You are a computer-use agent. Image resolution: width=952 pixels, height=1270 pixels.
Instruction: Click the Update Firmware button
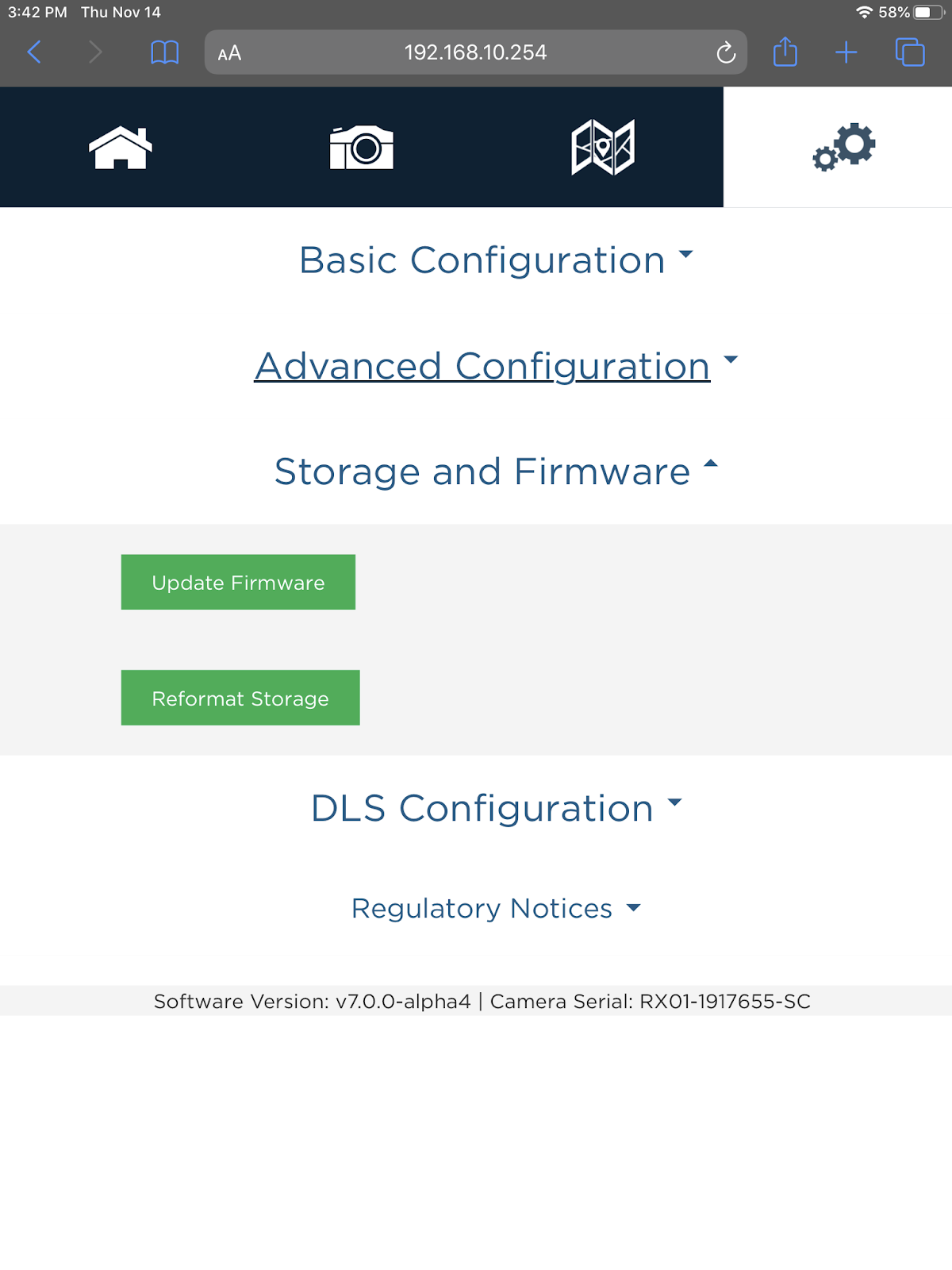(238, 582)
